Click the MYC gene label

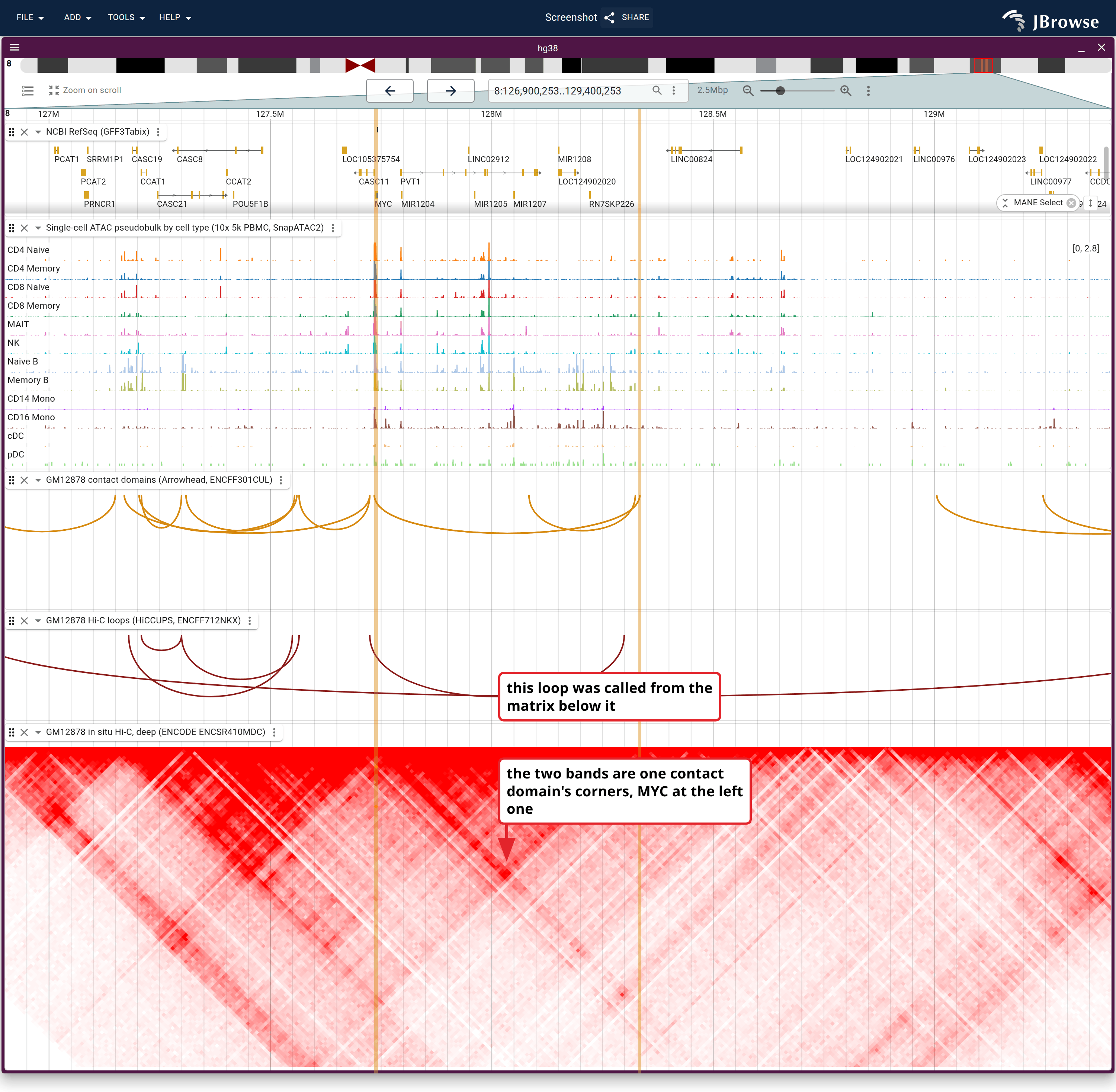coord(383,204)
